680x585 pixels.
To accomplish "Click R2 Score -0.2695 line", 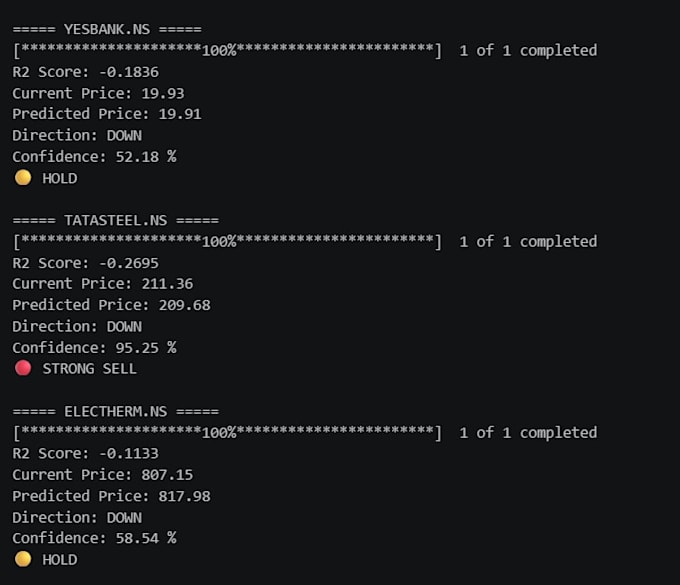I will pos(85,263).
